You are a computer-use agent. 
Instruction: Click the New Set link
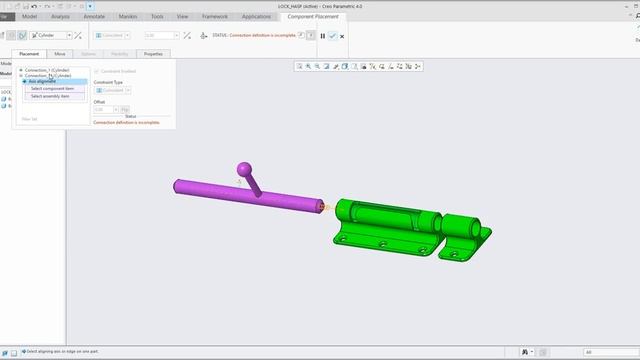(x=29, y=119)
